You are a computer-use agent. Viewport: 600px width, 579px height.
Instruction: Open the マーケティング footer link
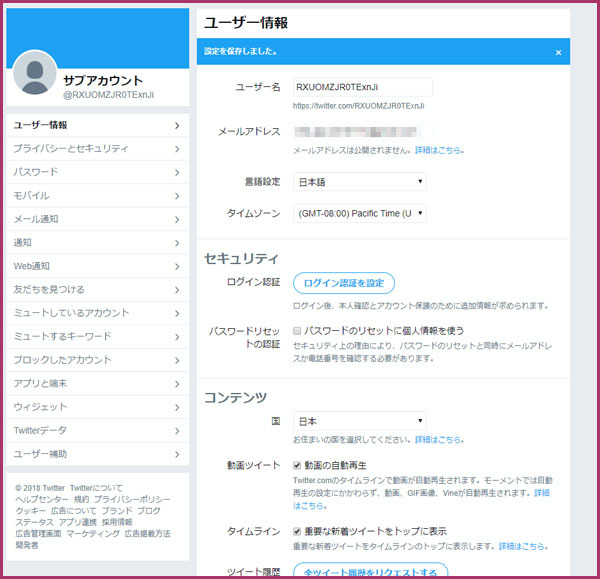click(93, 533)
